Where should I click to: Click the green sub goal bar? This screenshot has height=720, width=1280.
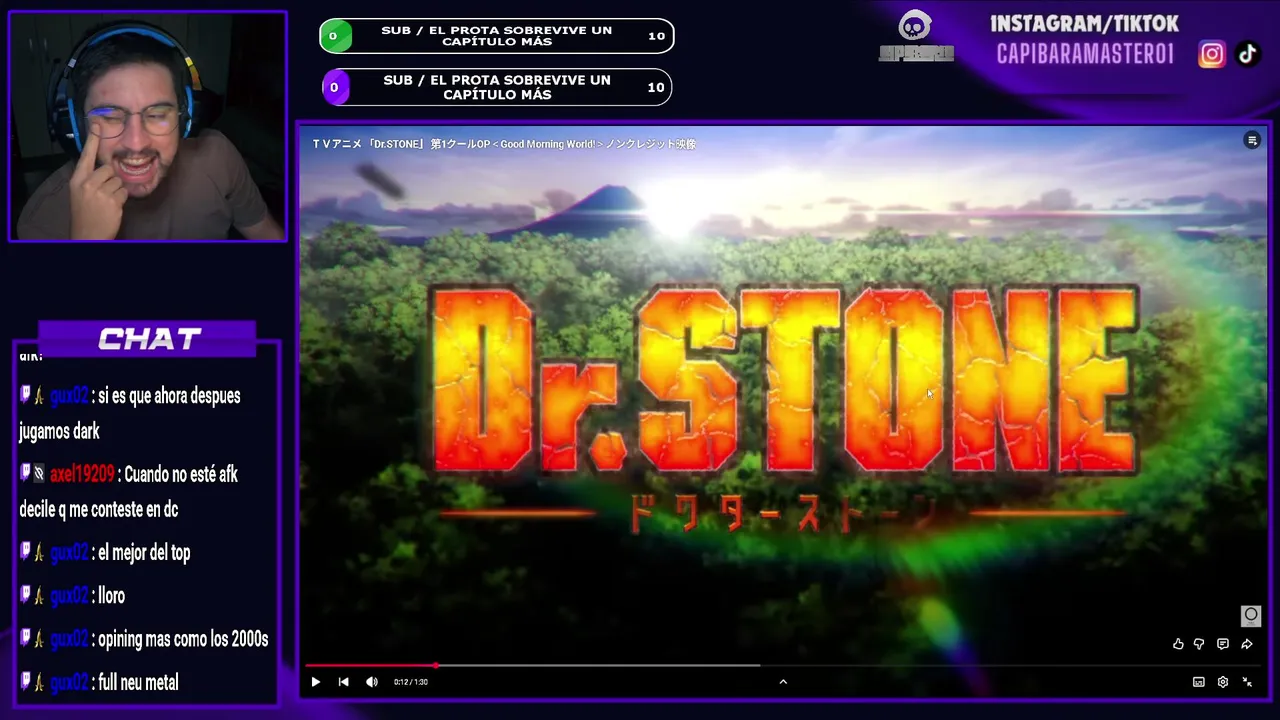[x=496, y=36]
